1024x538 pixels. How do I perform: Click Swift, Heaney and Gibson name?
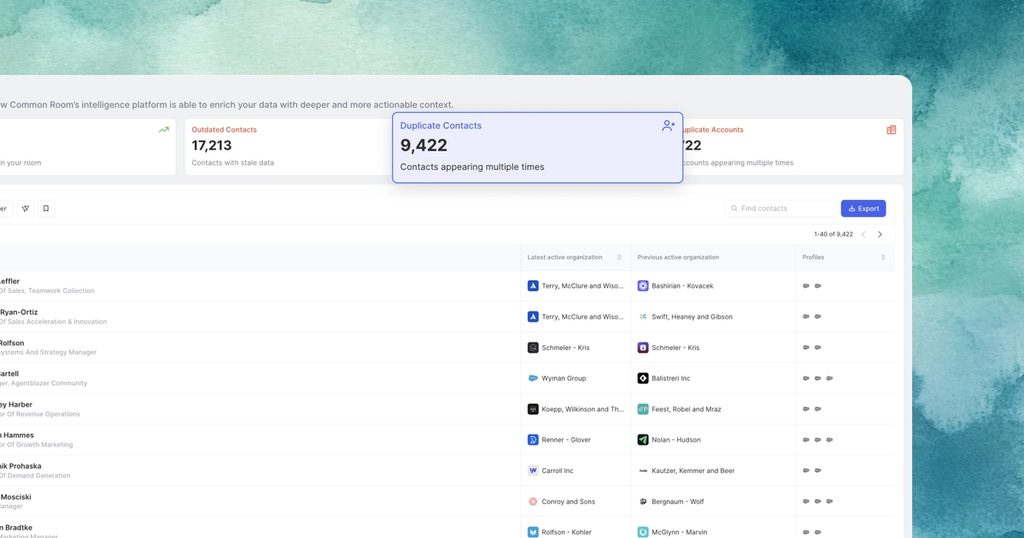tap(692, 317)
